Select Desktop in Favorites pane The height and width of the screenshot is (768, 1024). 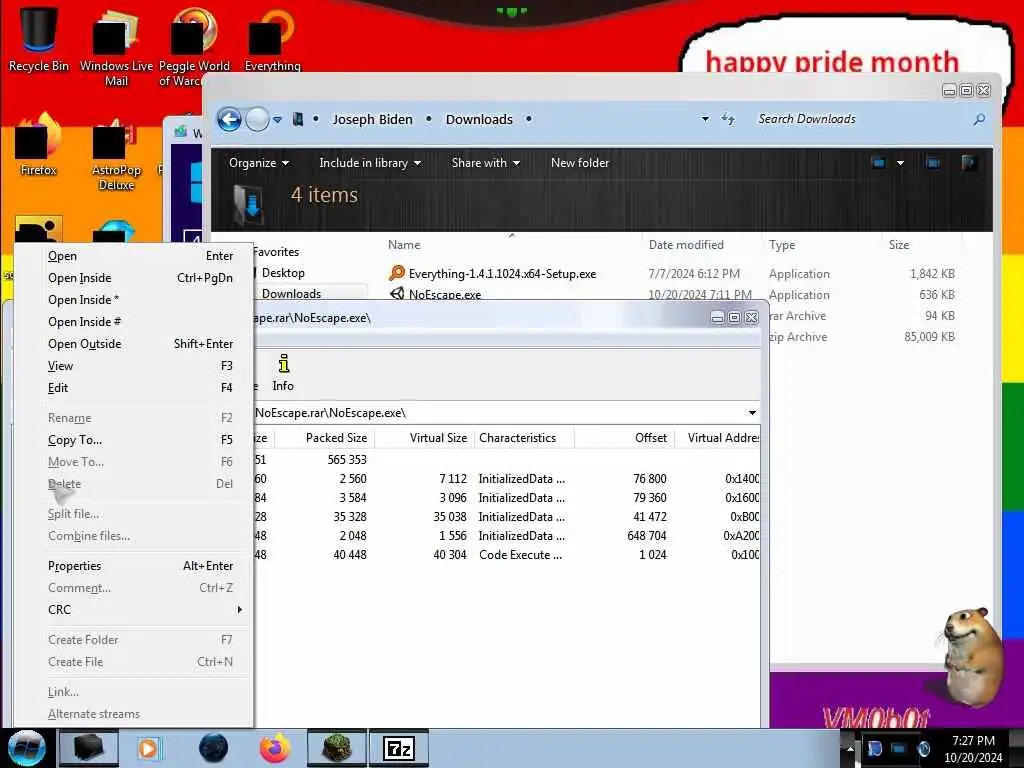click(x=283, y=272)
